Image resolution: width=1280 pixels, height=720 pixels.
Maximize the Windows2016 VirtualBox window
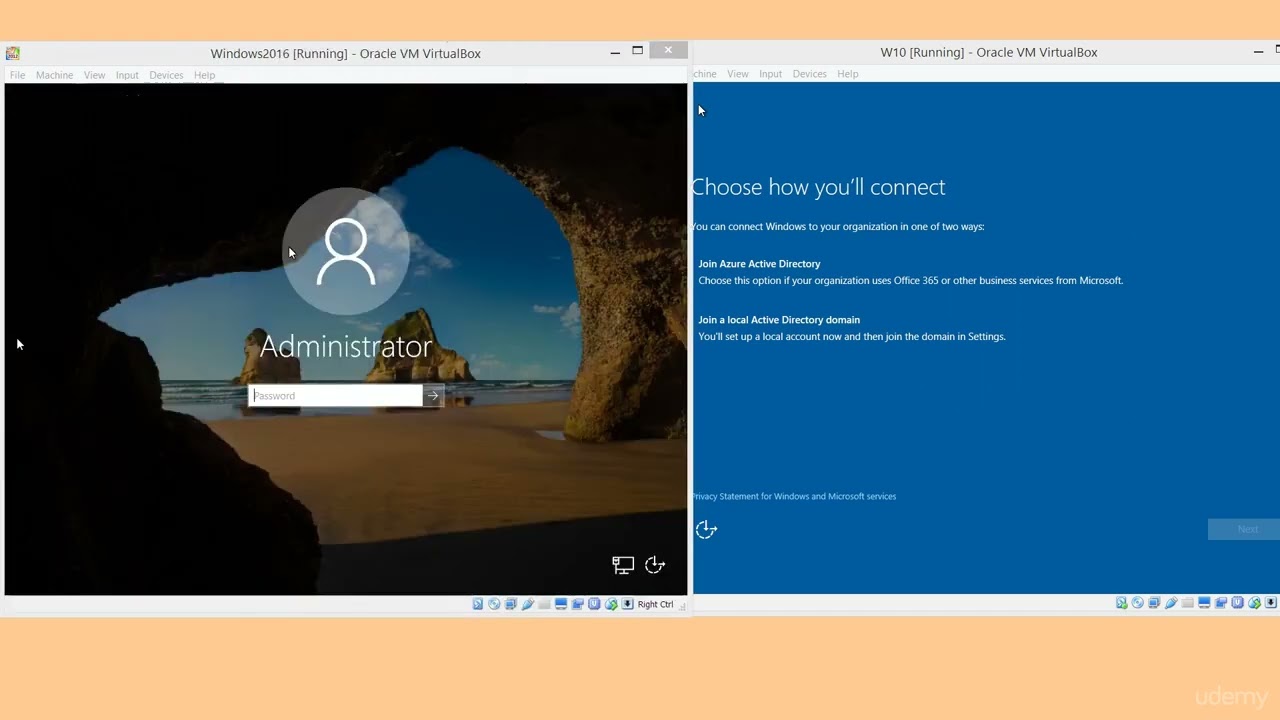(638, 51)
